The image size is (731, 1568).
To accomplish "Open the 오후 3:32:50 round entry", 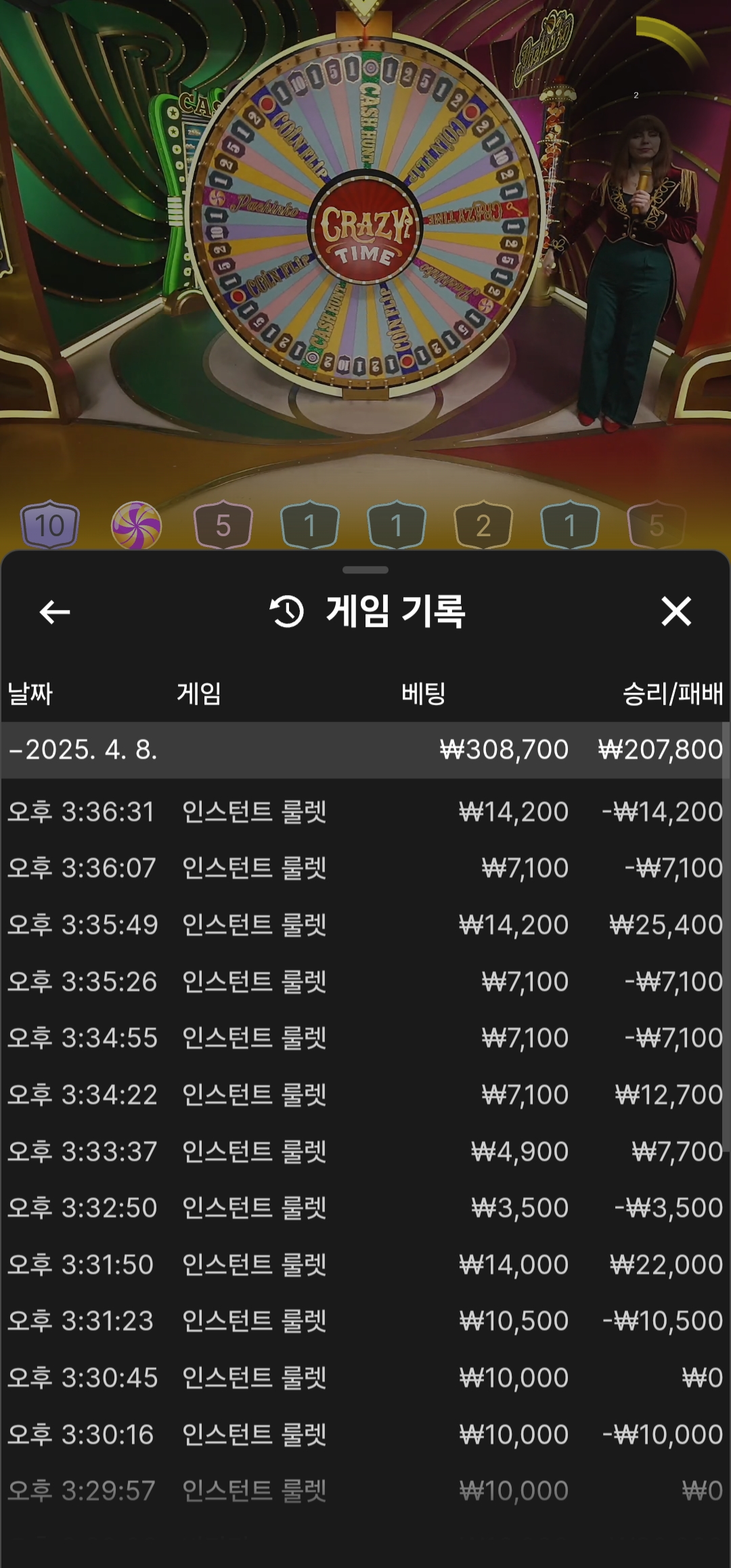I will coord(365,1208).
